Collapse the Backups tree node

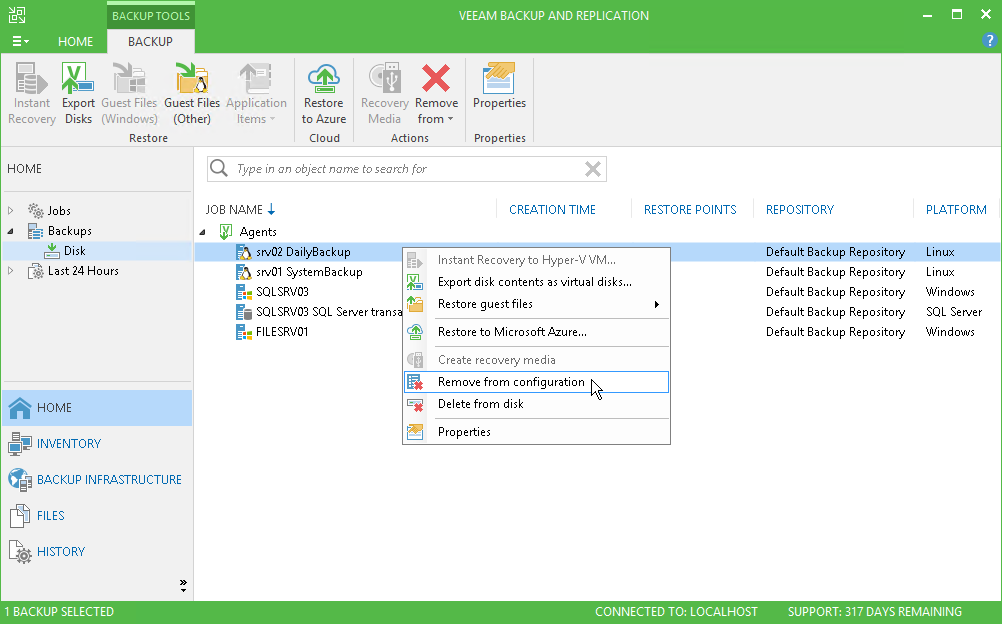tap(10, 231)
